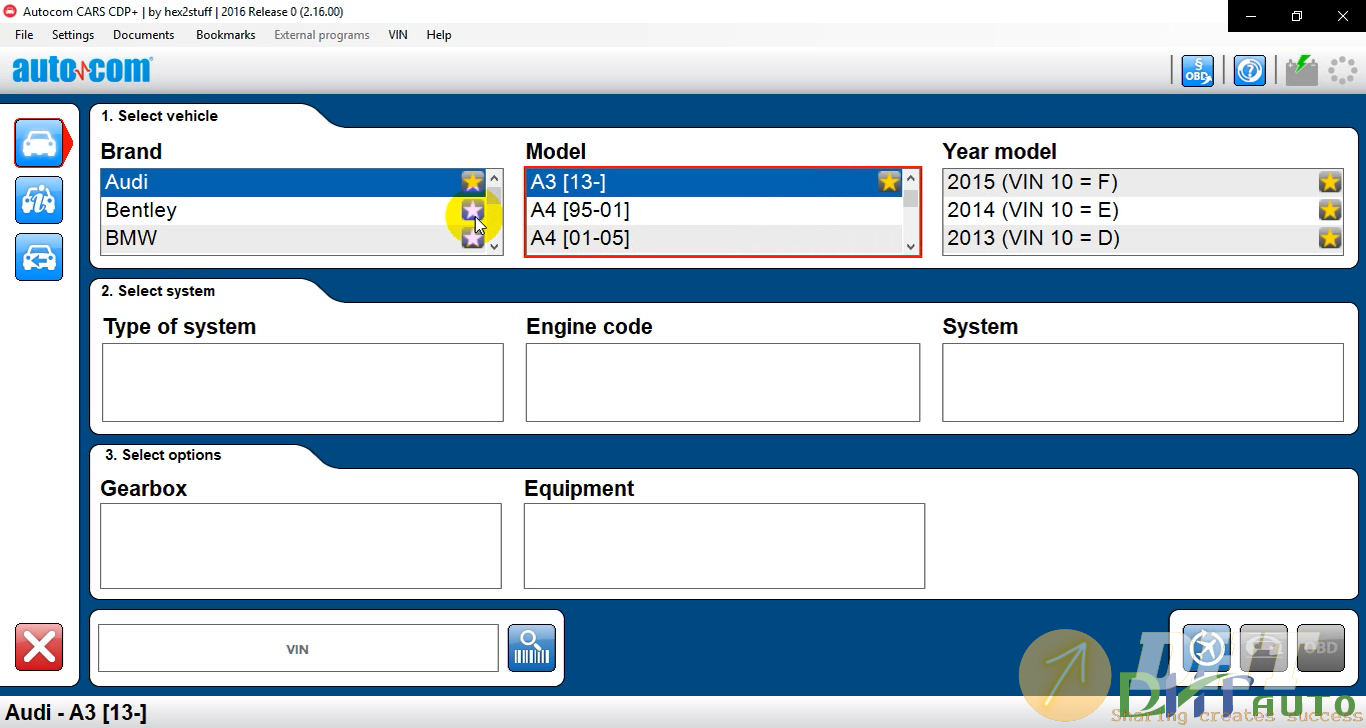Image resolution: width=1366 pixels, height=728 pixels.
Task: Click the VIN barcode search button
Action: tap(531, 648)
